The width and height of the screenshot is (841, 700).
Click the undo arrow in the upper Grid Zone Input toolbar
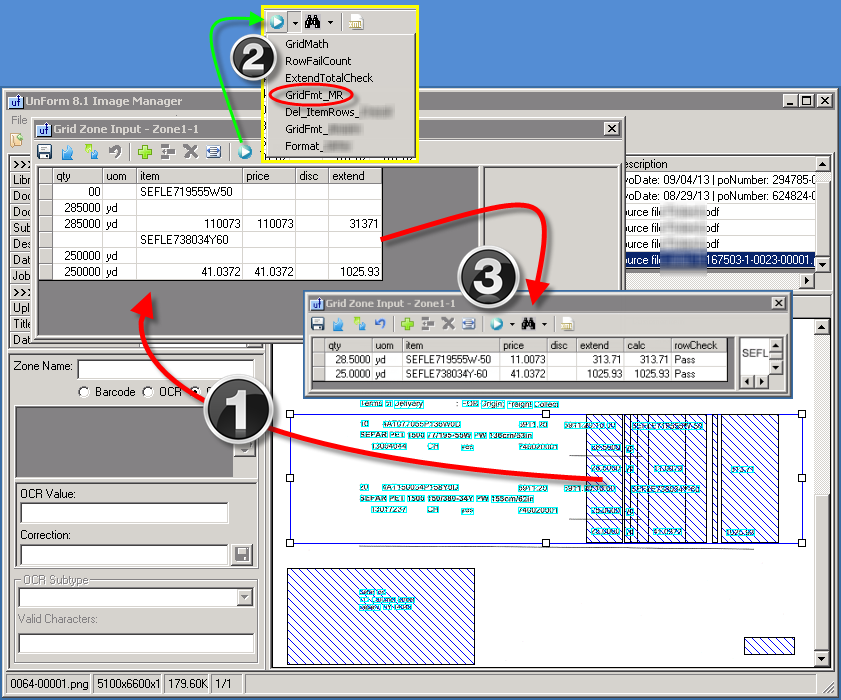tap(115, 152)
